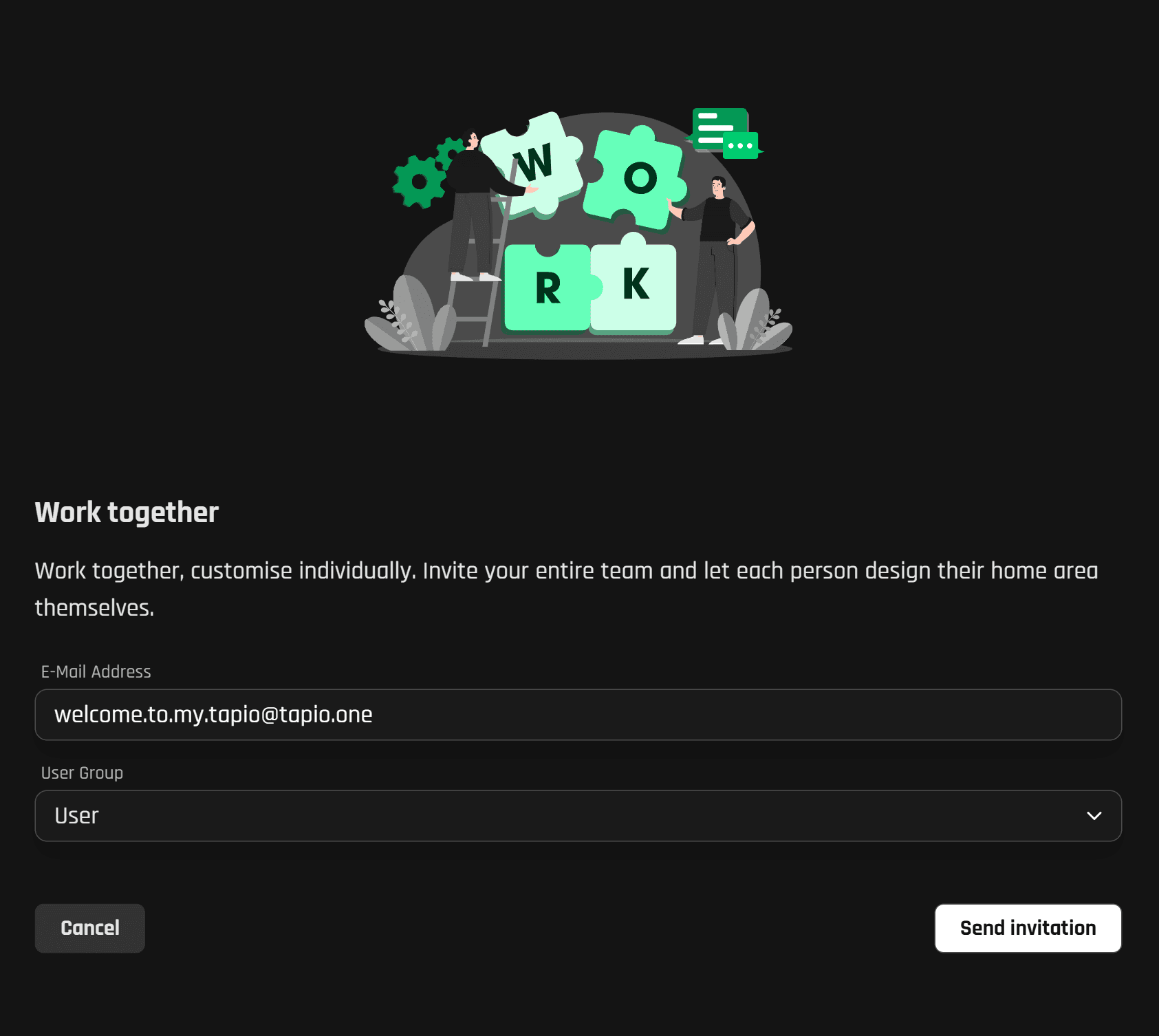Select the User Group label text
Viewport: 1159px width, 1036px height.
81,773
